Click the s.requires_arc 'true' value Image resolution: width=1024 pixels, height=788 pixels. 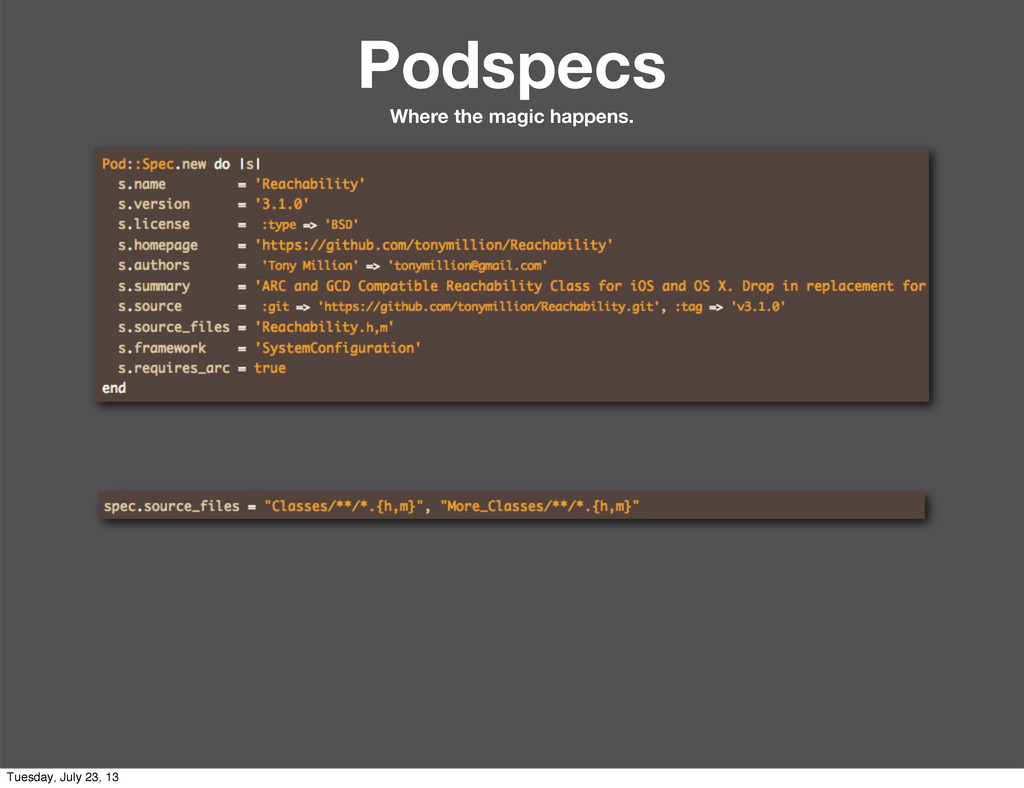tap(270, 368)
